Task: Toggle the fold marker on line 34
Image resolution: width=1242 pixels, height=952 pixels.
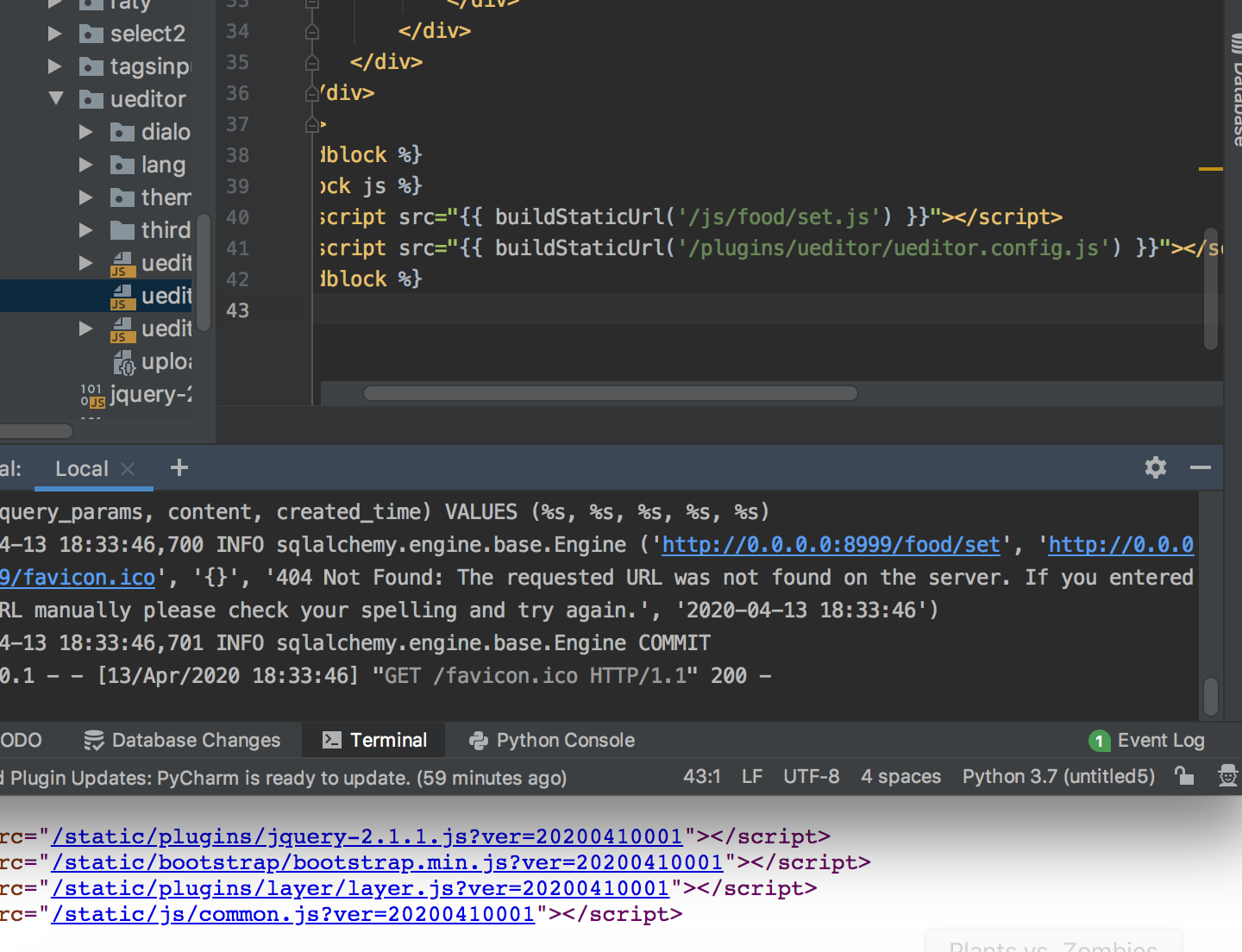Action: [312, 32]
